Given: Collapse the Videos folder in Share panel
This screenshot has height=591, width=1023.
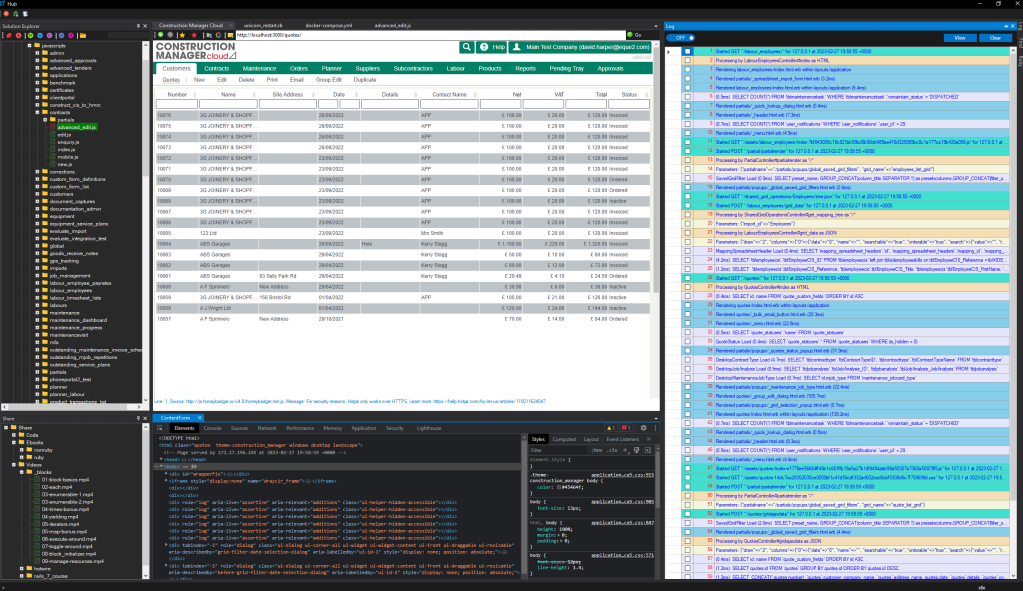Looking at the screenshot, I should pos(14,465).
